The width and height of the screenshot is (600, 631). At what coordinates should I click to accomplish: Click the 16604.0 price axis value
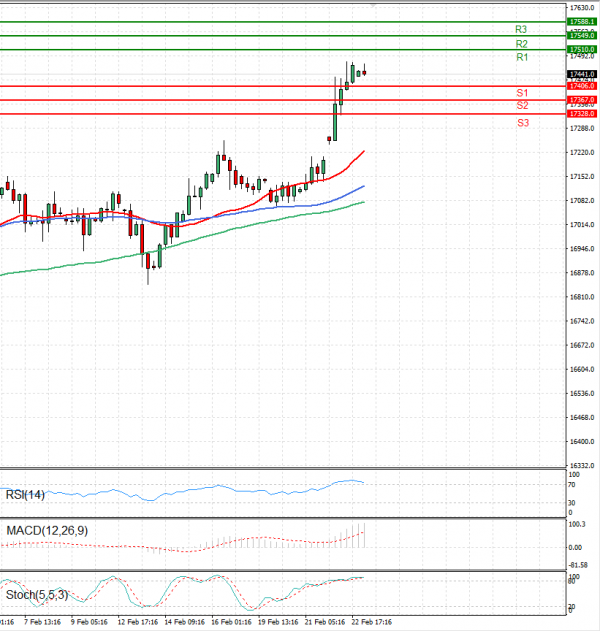(x=582, y=369)
